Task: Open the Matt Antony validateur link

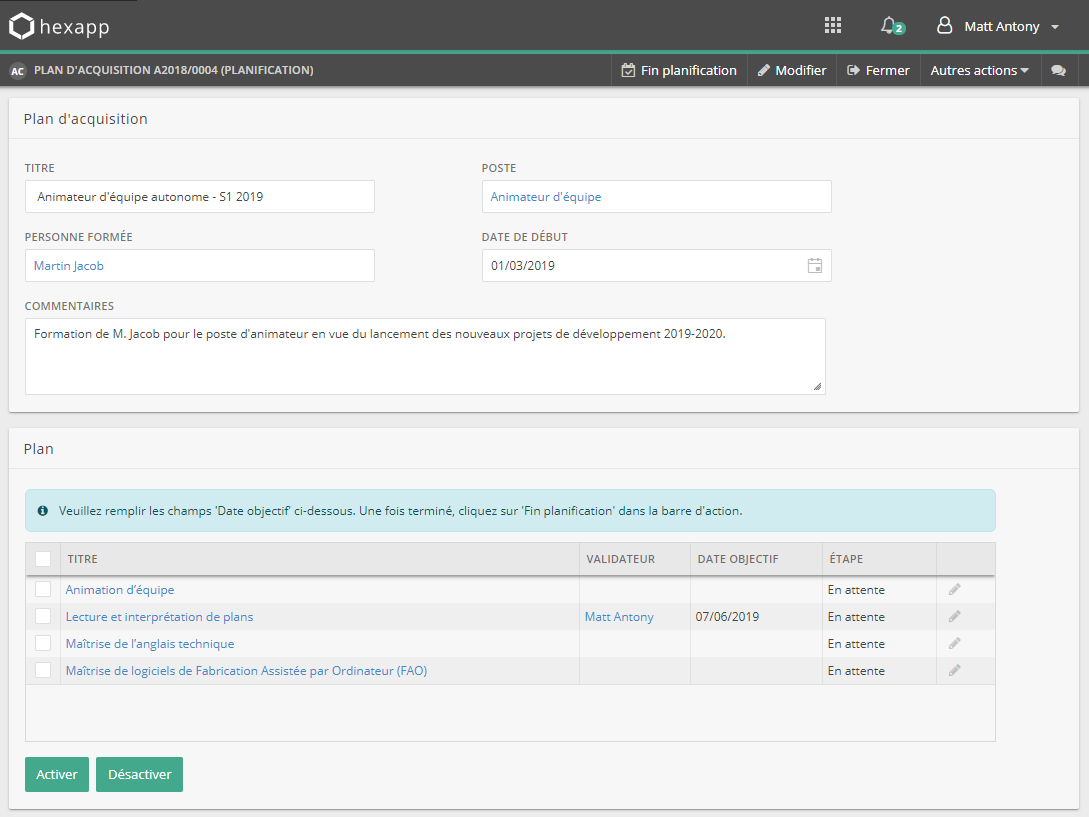Action: point(620,617)
